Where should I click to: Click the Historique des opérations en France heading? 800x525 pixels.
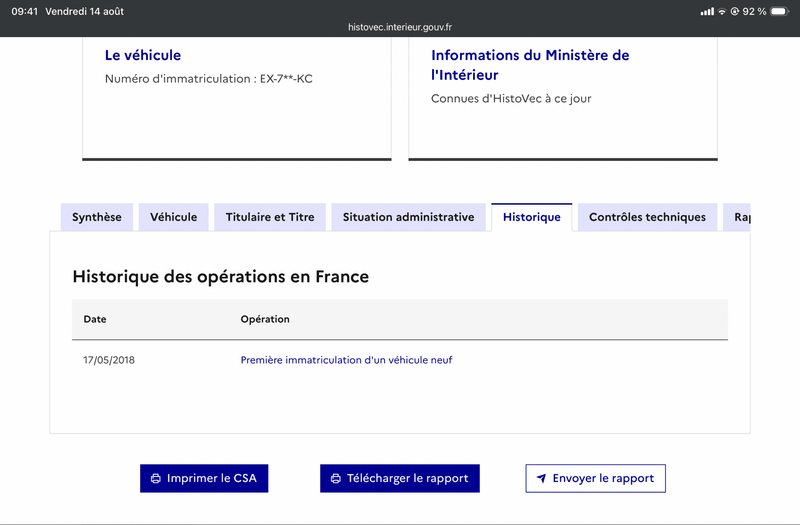pos(221,277)
